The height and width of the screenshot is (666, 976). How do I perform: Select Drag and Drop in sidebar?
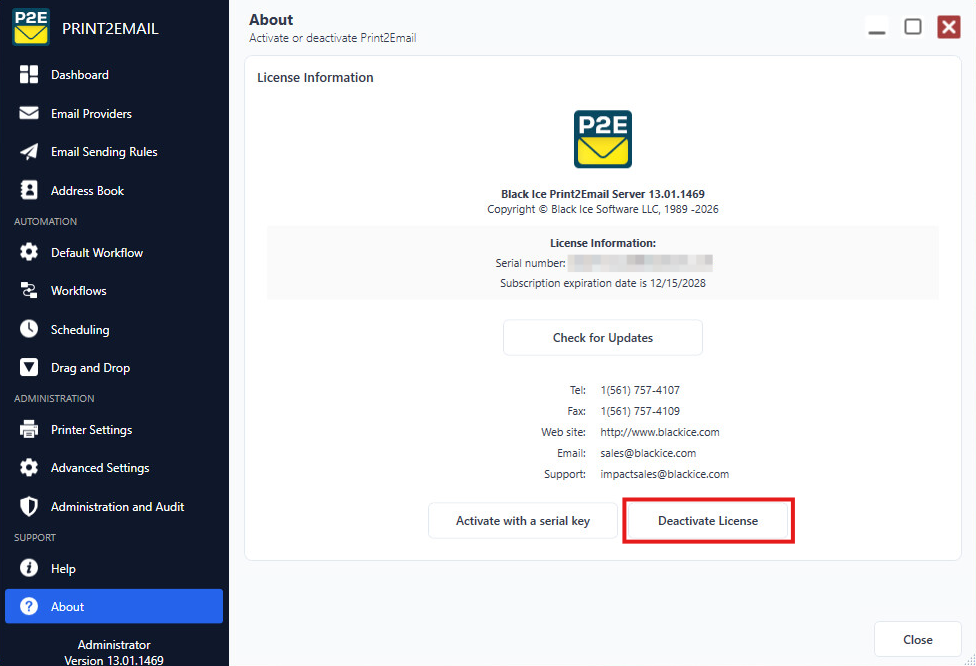pos(114,367)
